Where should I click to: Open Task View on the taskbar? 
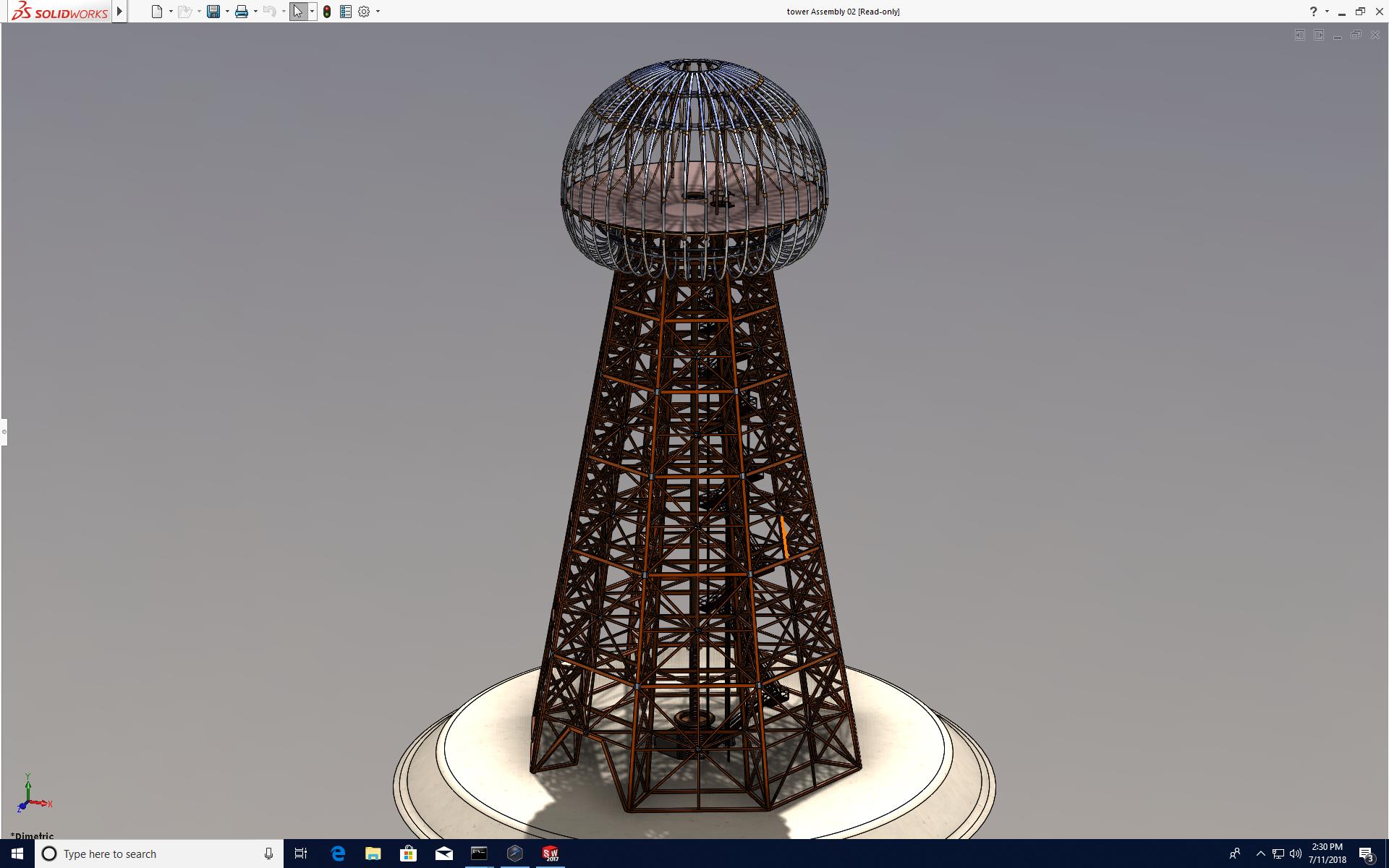point(301,854)
